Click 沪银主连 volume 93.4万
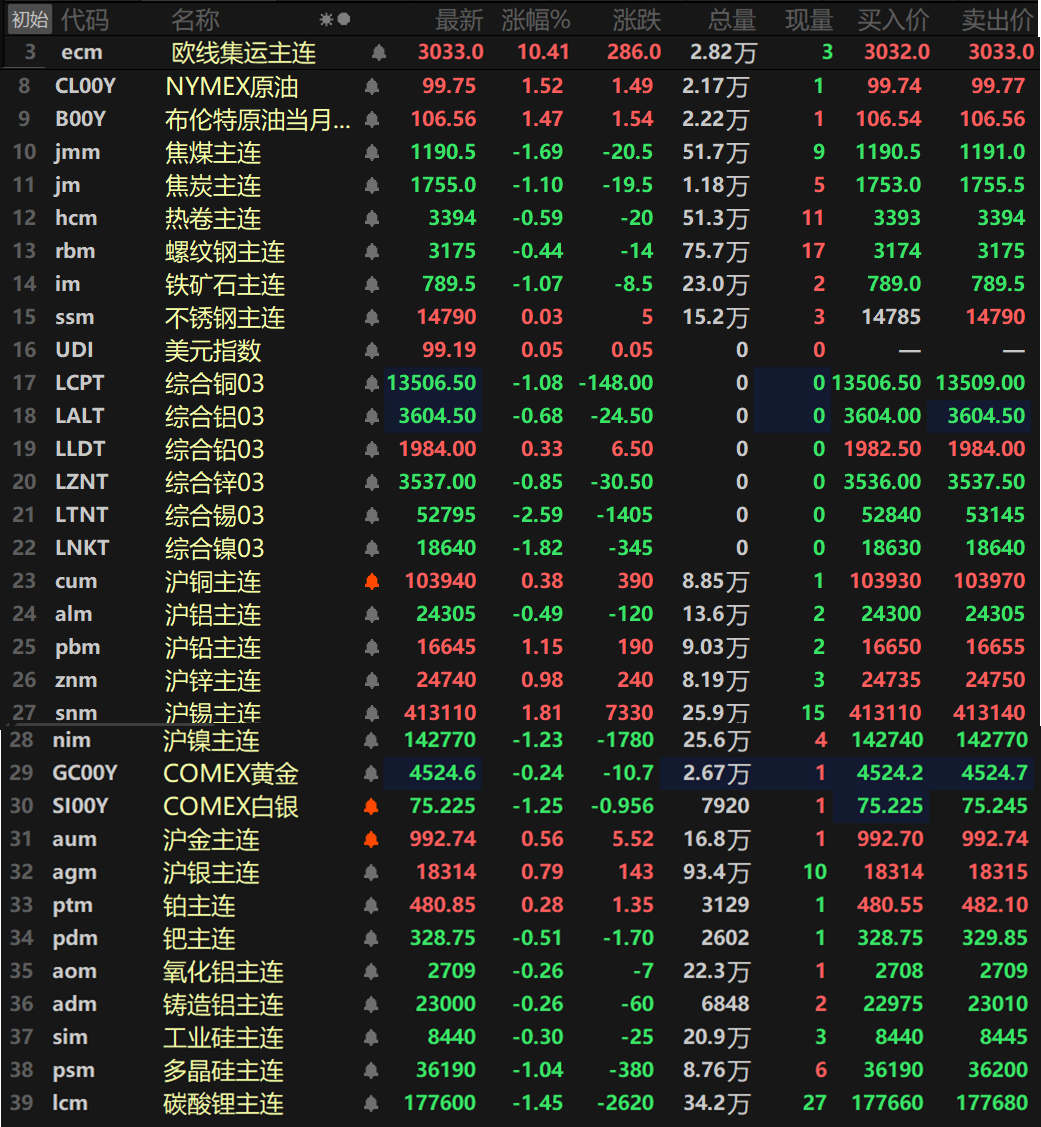This screenshot has height=1127, width=1041. point(716,873)
